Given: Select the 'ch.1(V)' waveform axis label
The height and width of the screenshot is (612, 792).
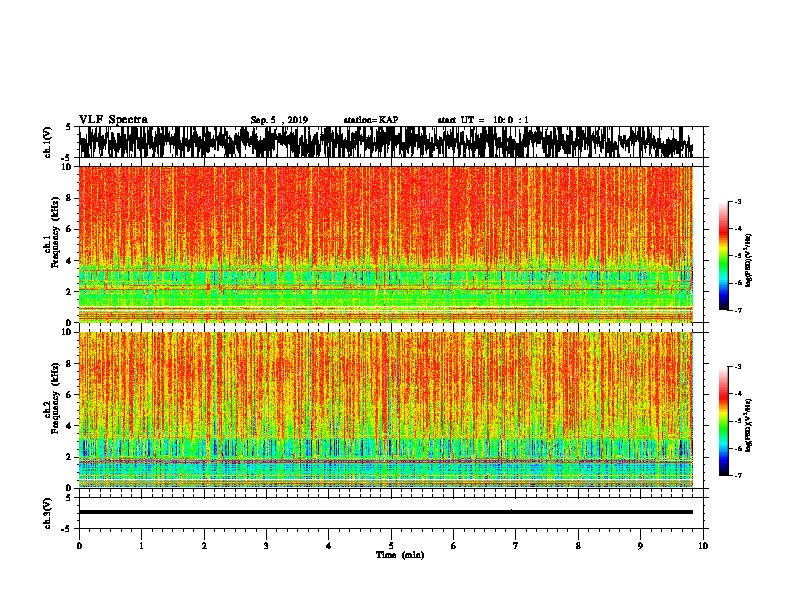Looking at the screenshot, I should (48, 142).
